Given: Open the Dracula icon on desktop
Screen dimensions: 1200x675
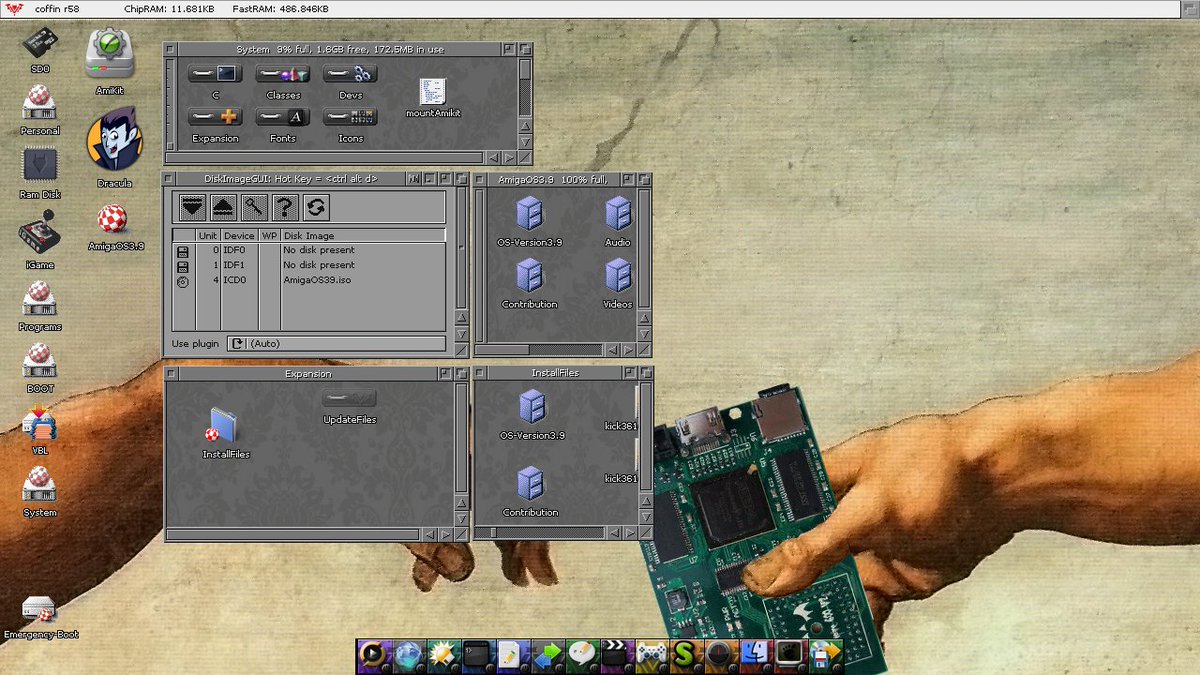Looking at the screenshot, I should click(x=114, y=147).
